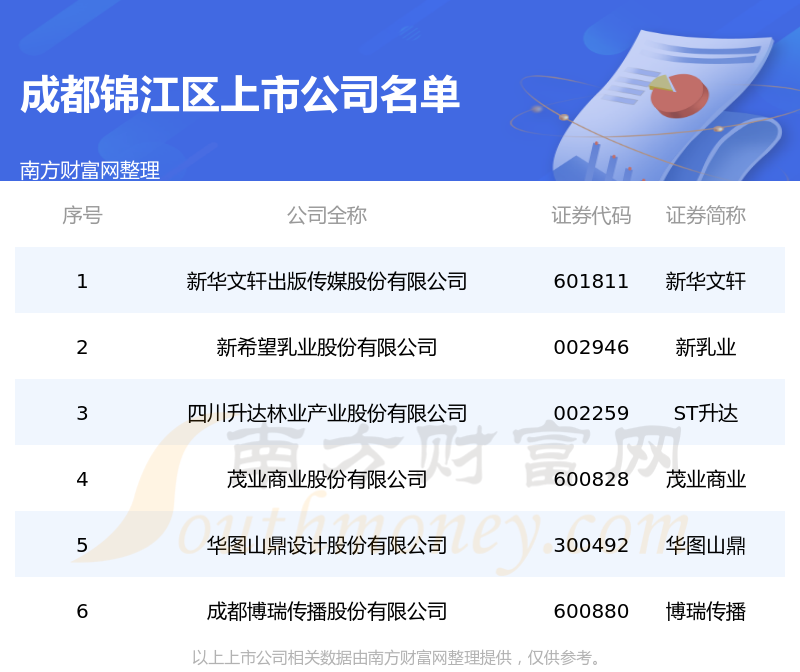Click short name ST升达
Viewport: 800px width, 672px height.
(x=706, y=413)
